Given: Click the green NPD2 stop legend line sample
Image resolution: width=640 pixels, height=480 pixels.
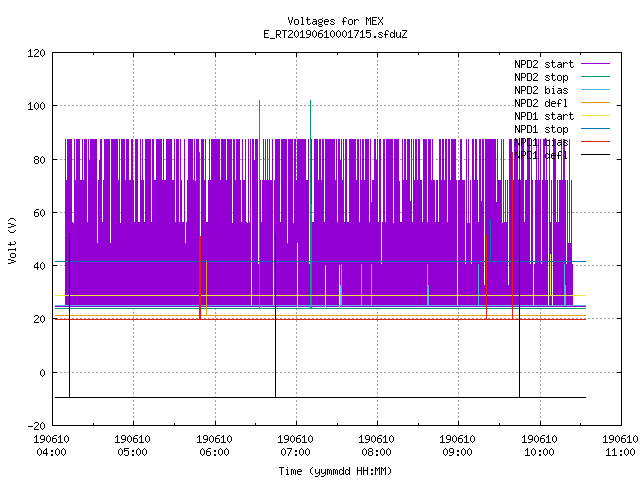Looking at the screenshot, I should click(595, 77).
